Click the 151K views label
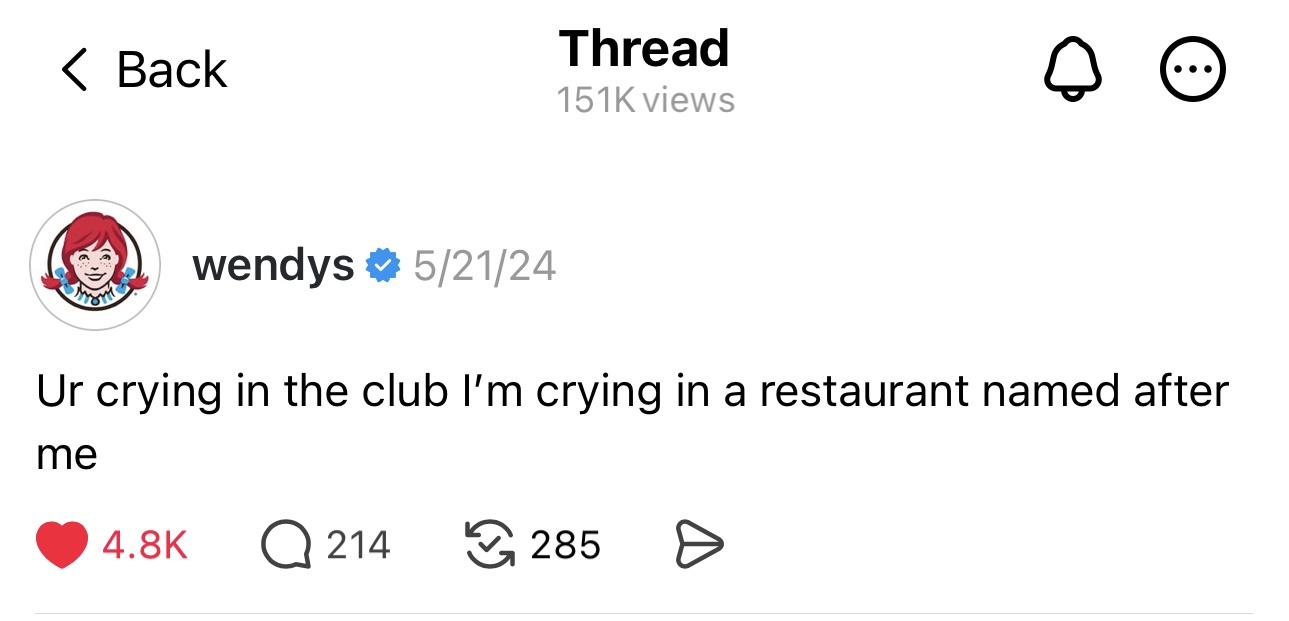1289x621 pixels. click(645, 100)
